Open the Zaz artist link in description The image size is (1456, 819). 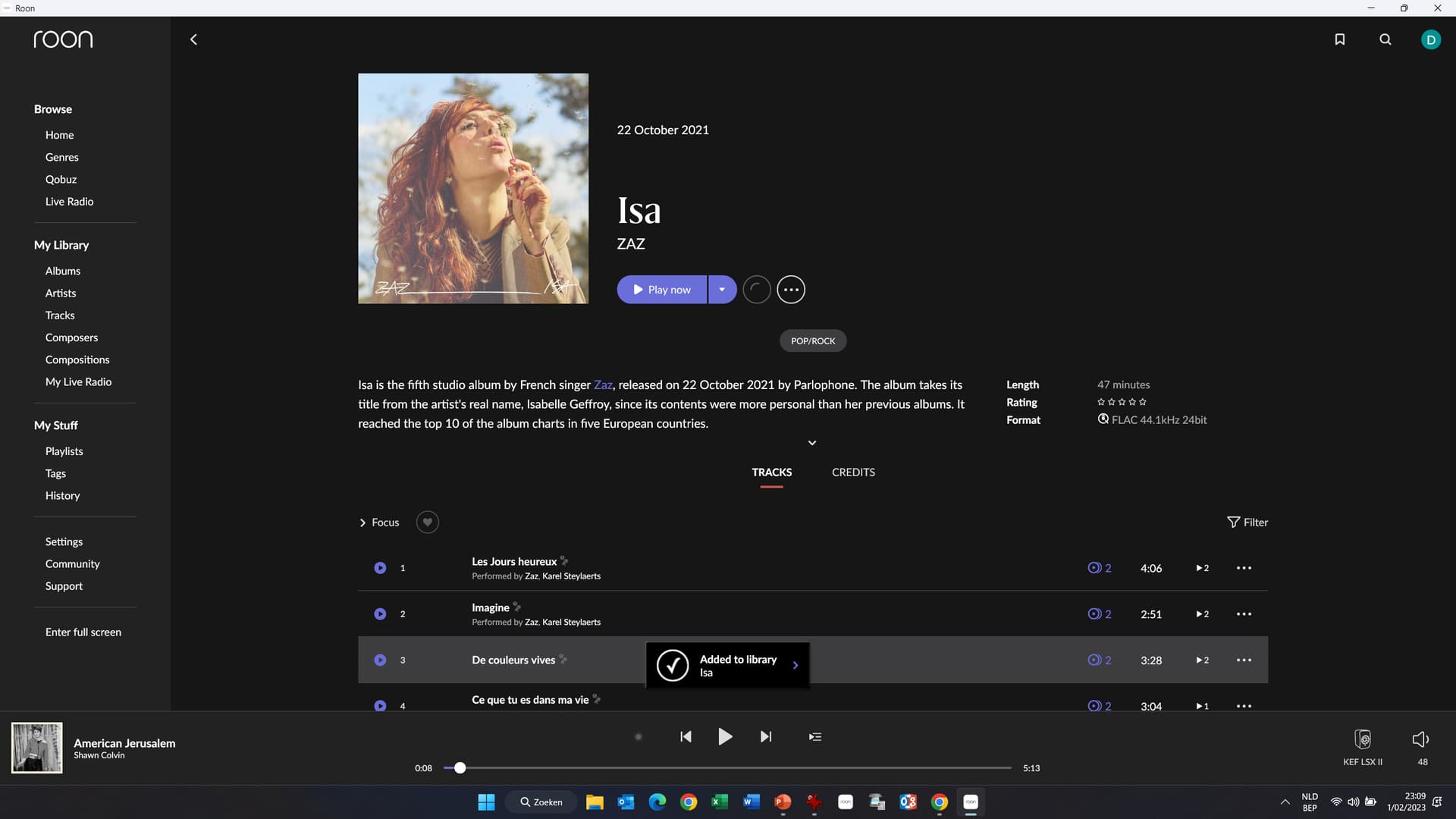[x=603, y=385]
